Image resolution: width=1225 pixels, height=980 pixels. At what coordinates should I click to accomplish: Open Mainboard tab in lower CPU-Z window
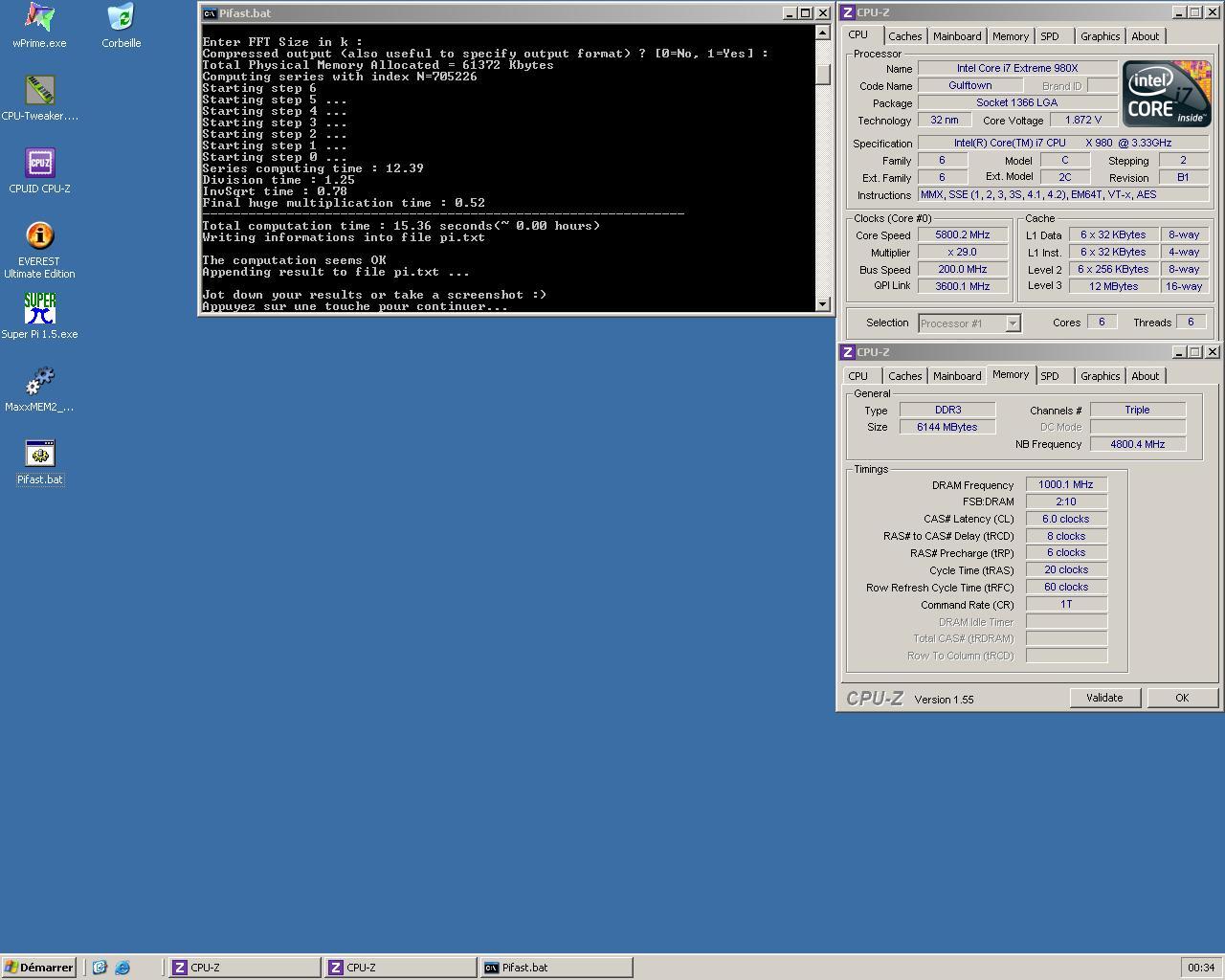tap(957, 376)
